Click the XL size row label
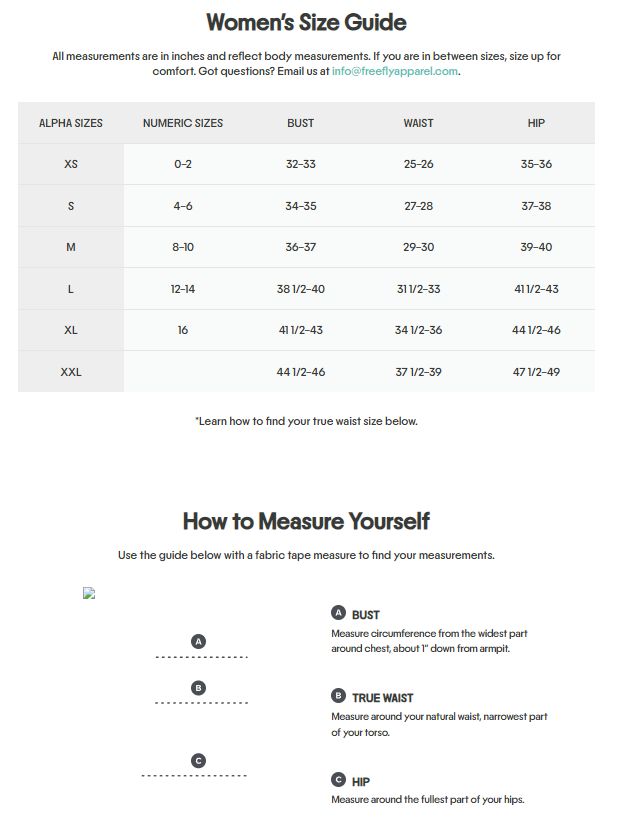 tap(71, 330)
